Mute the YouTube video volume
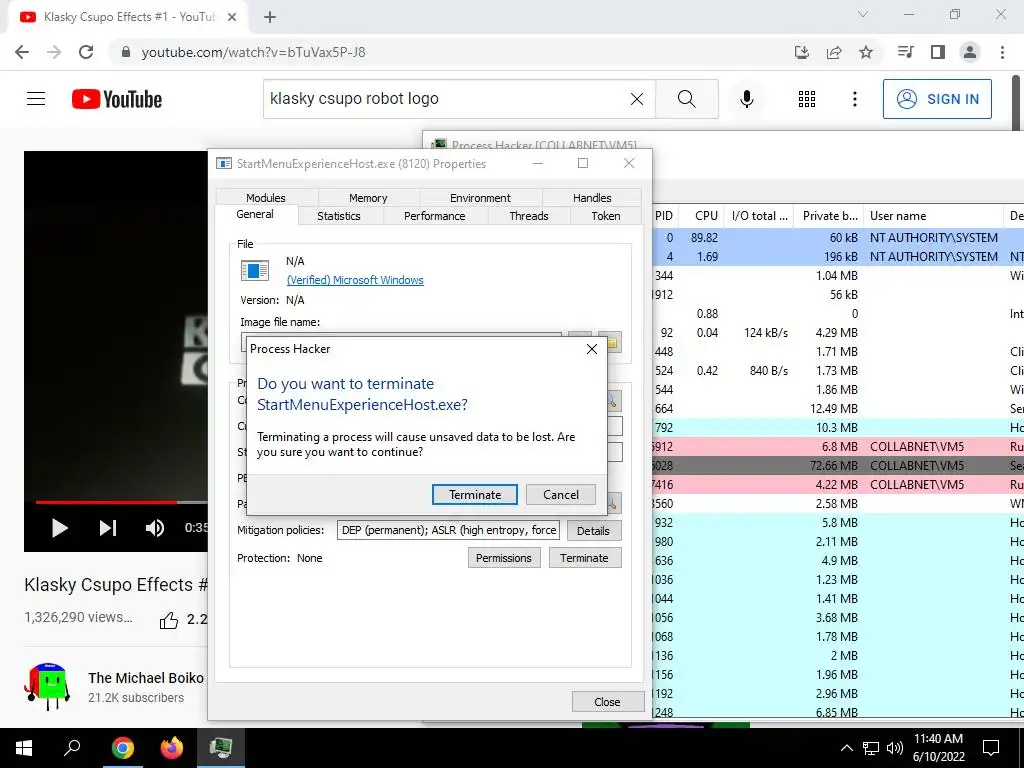Screen dimensions: 1024x768 [x=155, y=528]
